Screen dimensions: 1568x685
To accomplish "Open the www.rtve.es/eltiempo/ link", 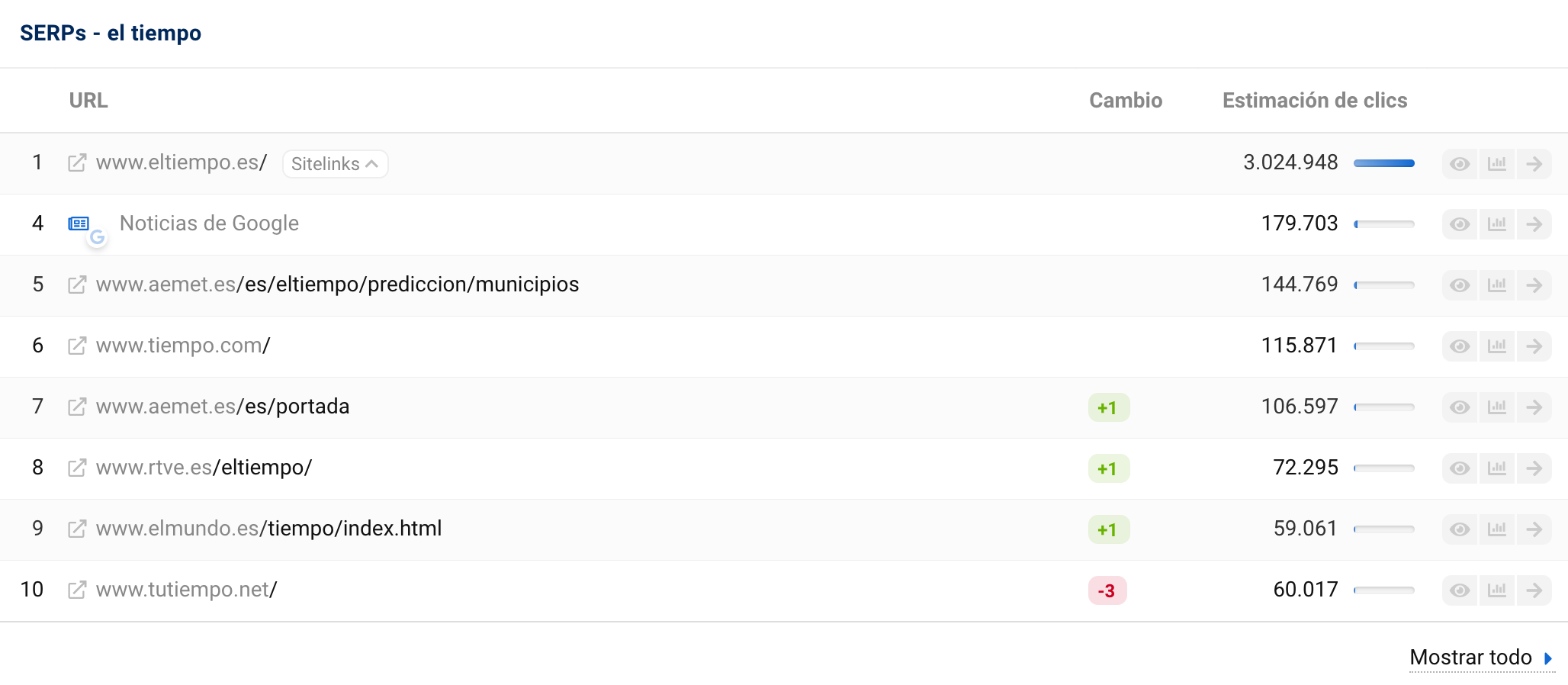I will pyautogui.click(x=204, y=468).
